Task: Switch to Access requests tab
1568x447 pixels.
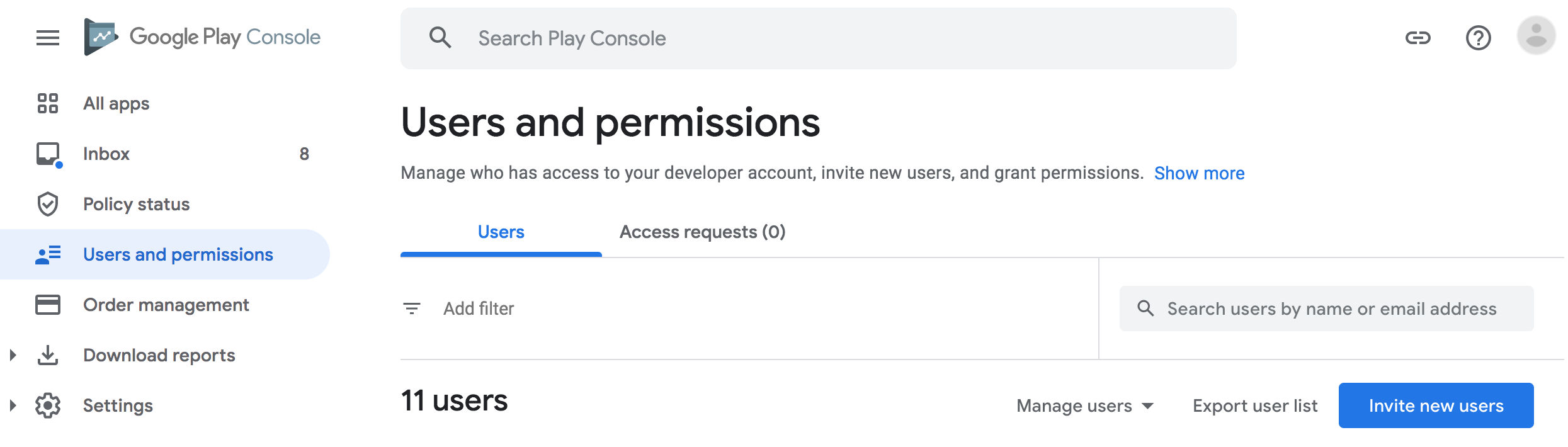Action: tap(702, 232)
